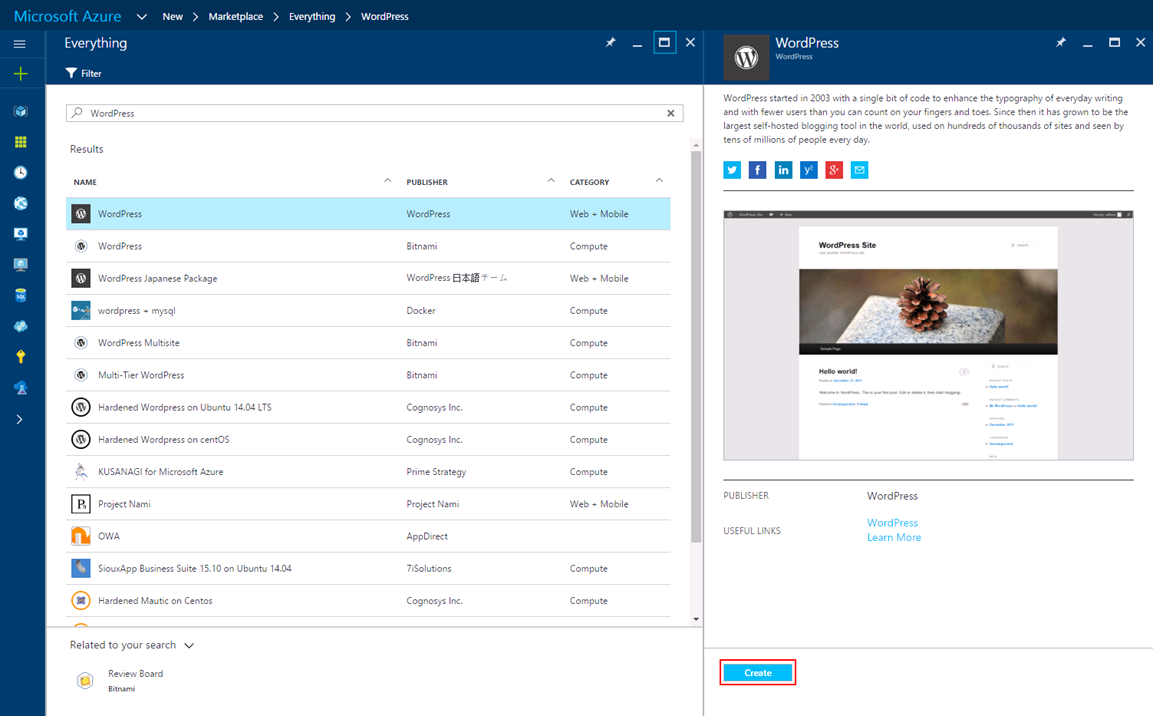Open the globe app services icon in sidebar
The height and width of the screenshot is (716, 1153).
coord(21,204)
